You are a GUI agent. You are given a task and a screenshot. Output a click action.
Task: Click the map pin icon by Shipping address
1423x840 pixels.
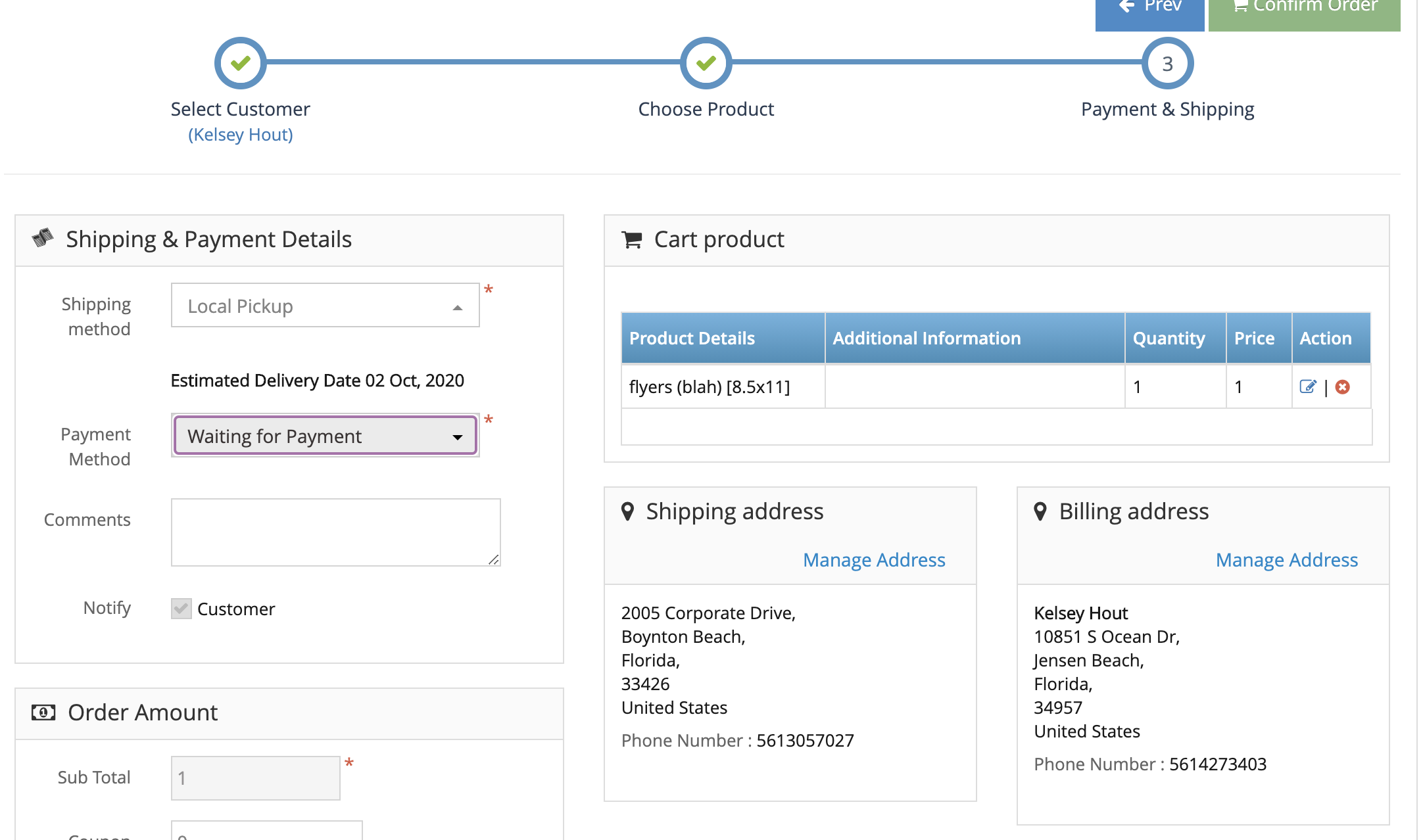click(627, 511)
